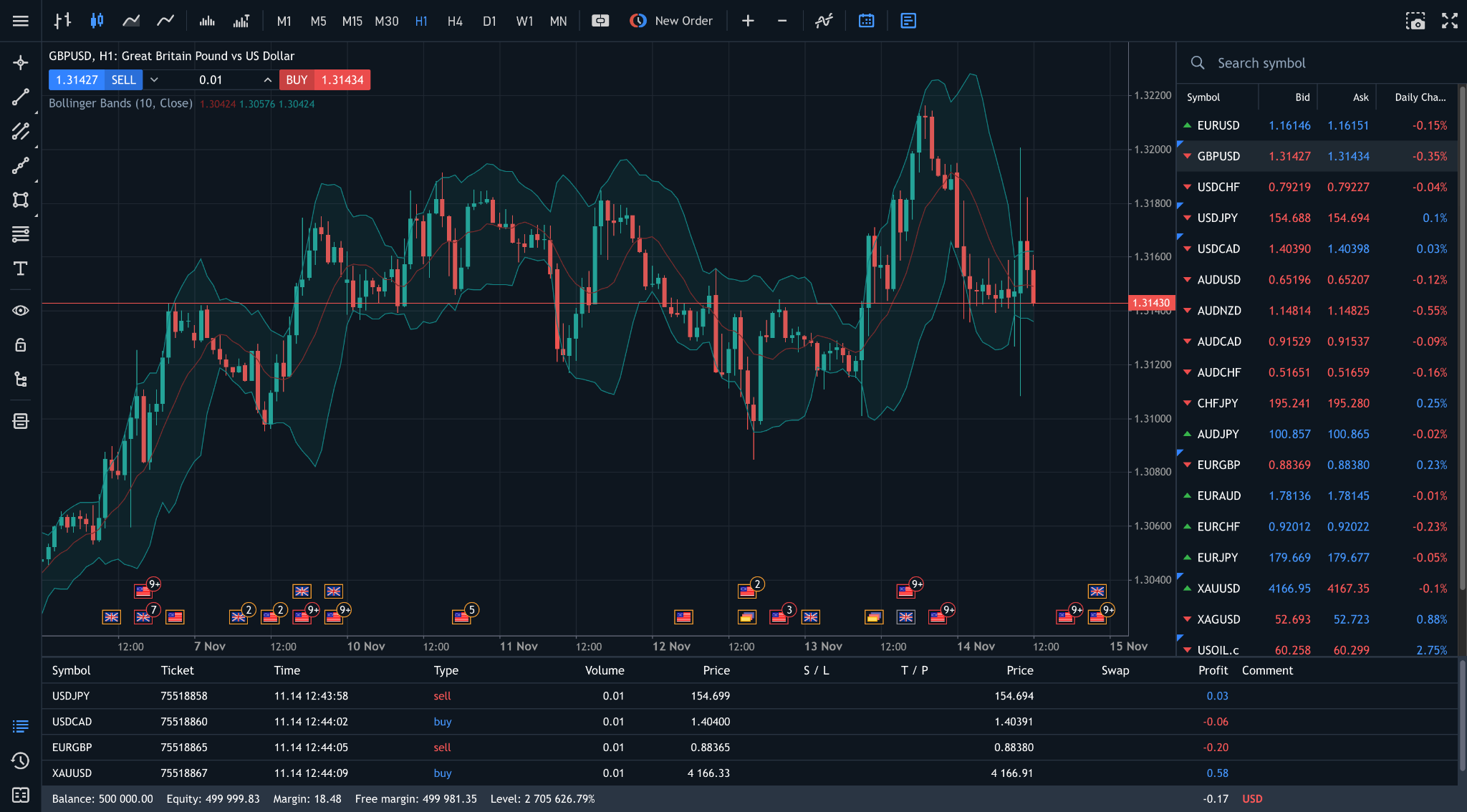This screenshot has width=1467, height=812.
Task: Select the USDCAD trade ticket 75518860
Action: click(749, 721)
